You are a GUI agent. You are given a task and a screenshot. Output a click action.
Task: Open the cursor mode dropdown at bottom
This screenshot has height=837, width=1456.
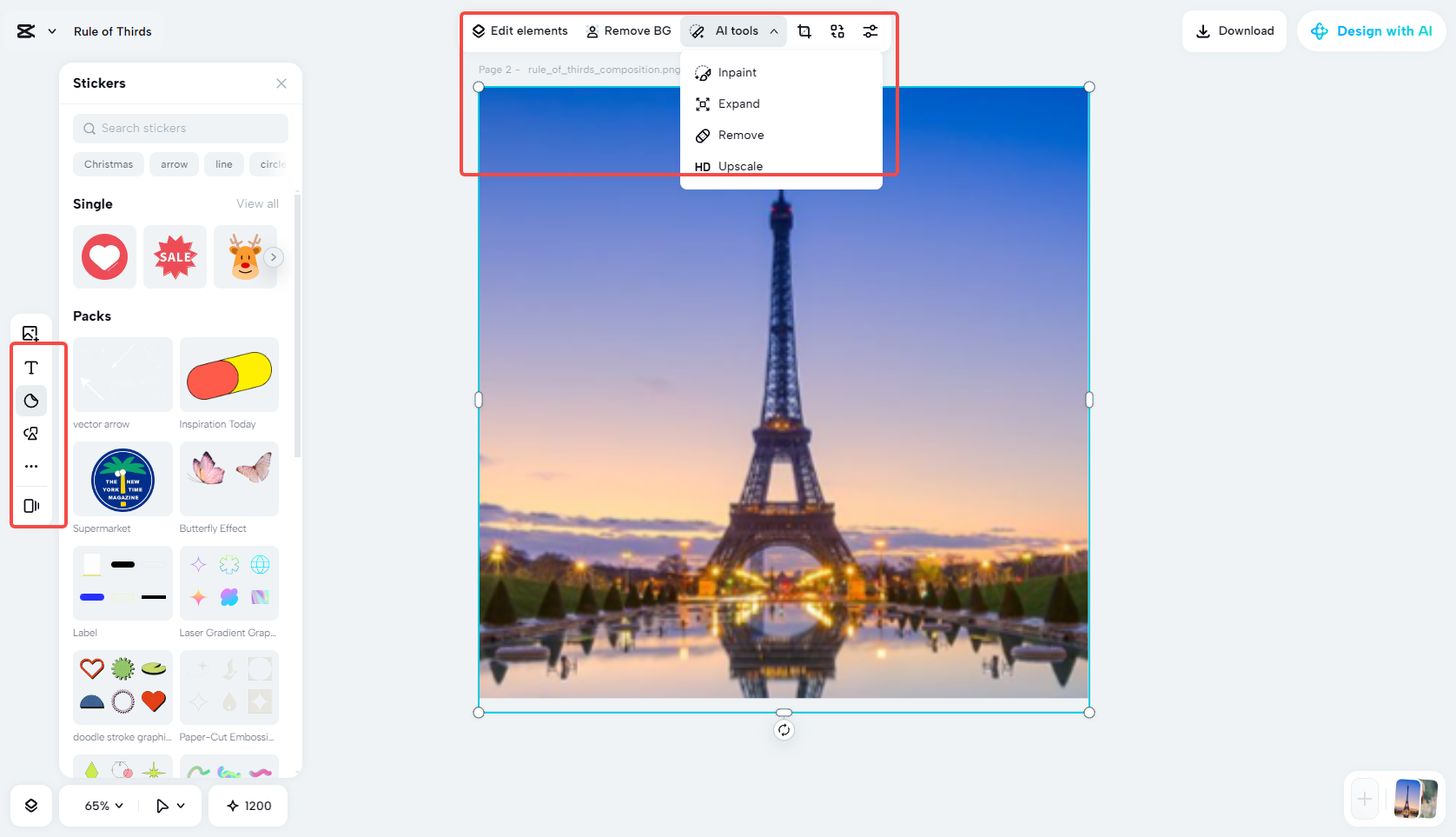[x=170, y=806]
